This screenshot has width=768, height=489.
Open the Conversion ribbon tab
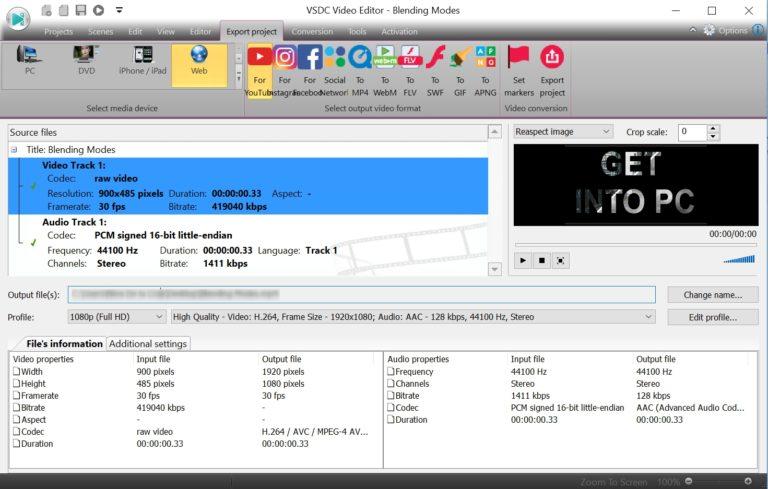pos(312,31)
